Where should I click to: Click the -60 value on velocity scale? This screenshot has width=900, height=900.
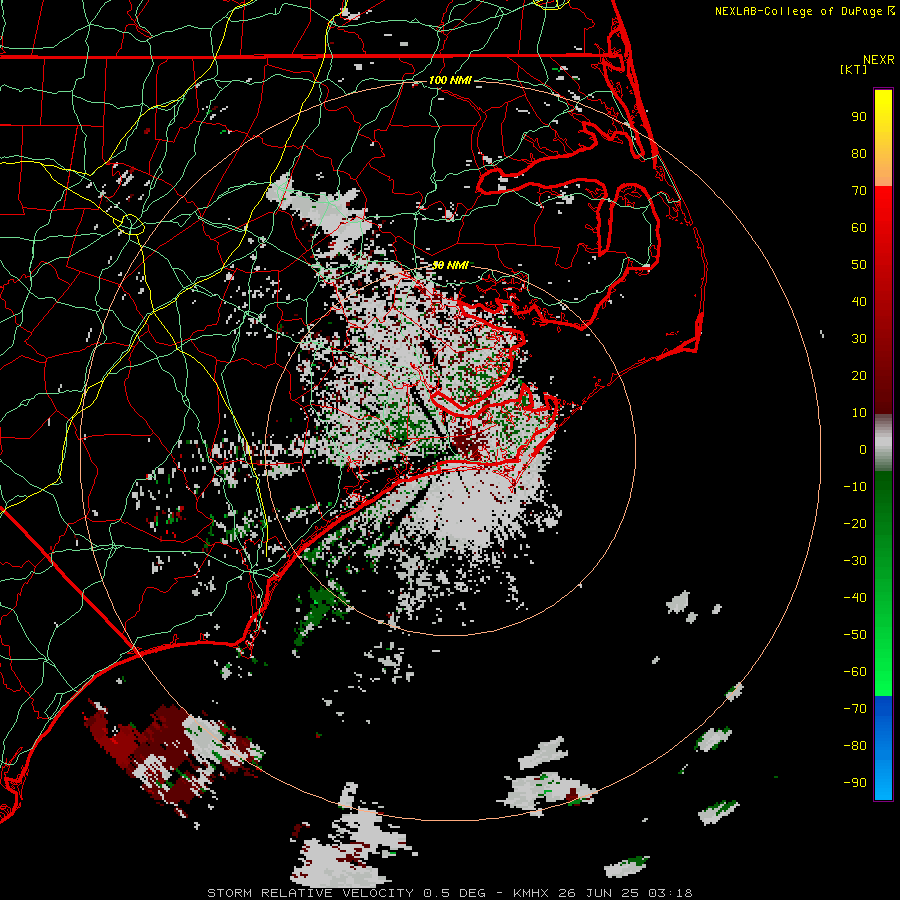855,672
